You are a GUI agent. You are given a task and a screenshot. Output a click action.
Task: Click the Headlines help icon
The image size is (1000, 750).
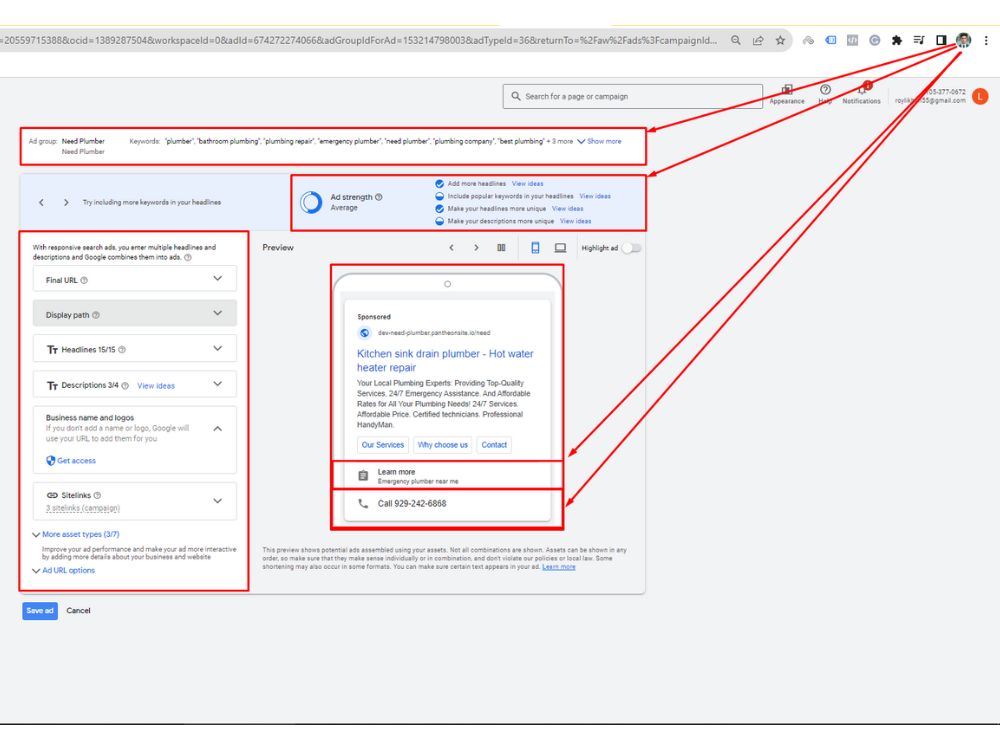122,349
